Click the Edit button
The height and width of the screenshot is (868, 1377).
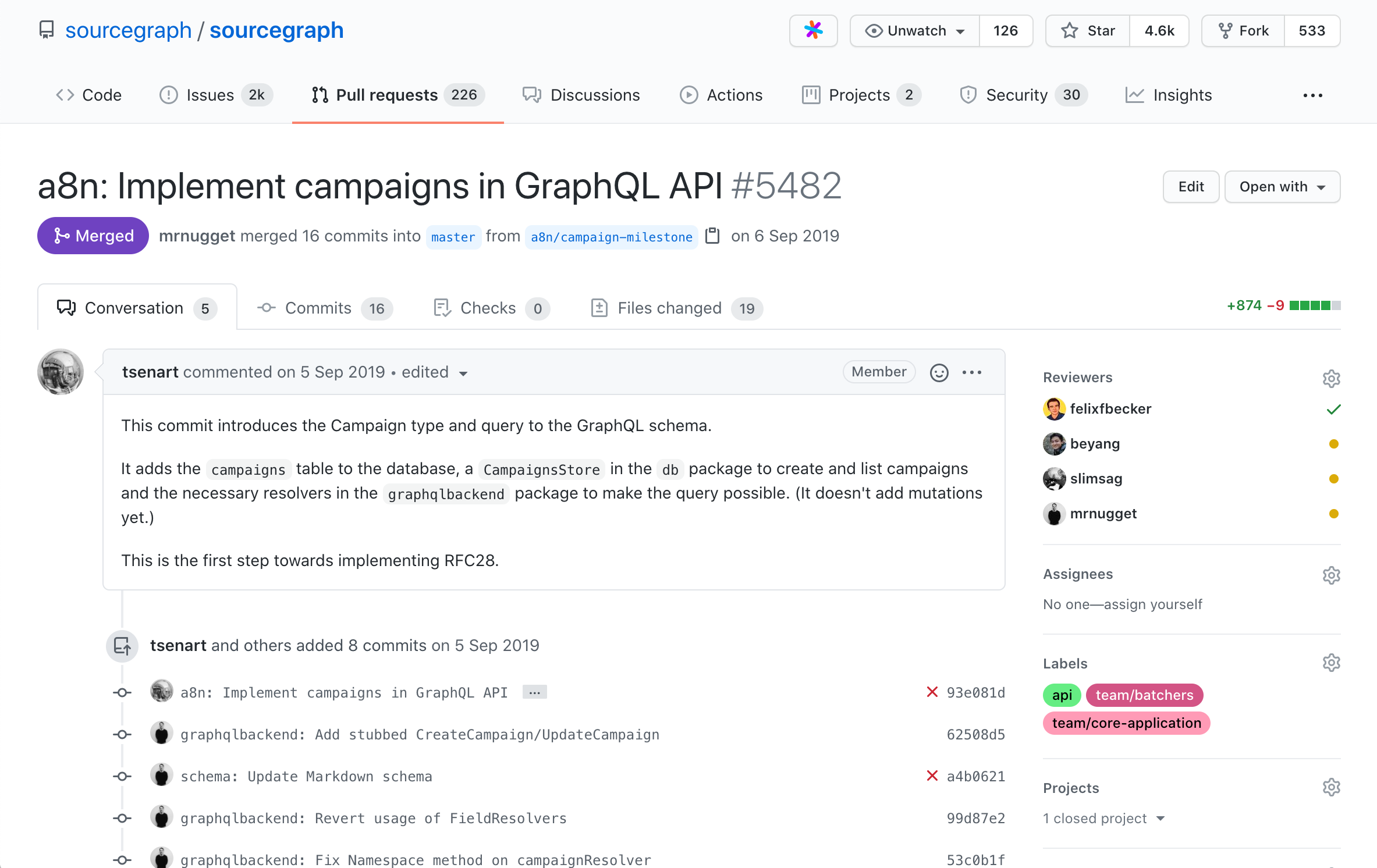pos(1190,186)
